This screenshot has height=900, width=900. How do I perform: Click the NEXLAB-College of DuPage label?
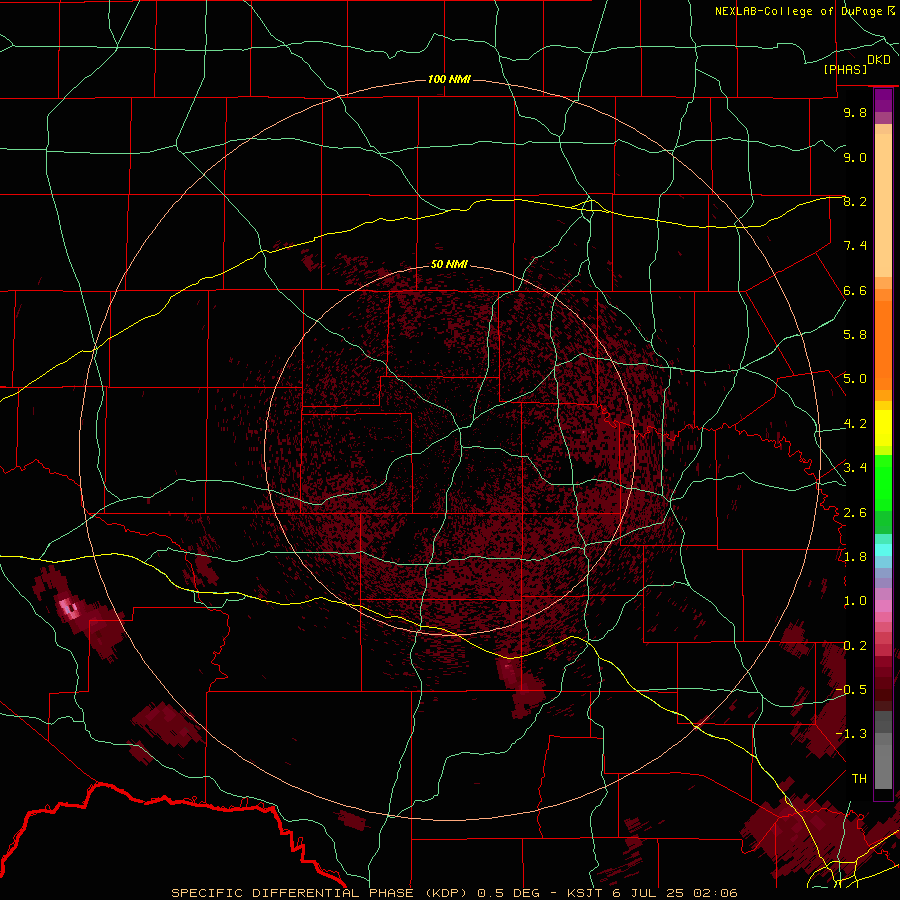click(x=798, y=11)
